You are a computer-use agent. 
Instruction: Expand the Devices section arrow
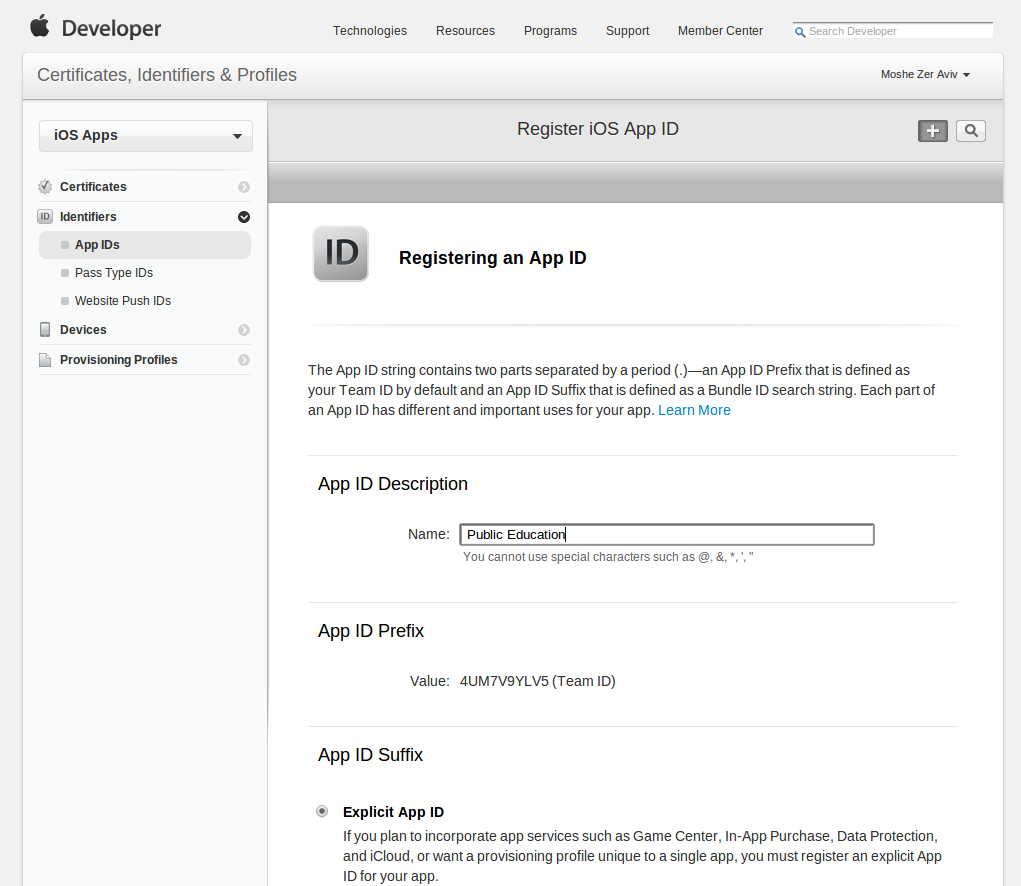point(244,330)
